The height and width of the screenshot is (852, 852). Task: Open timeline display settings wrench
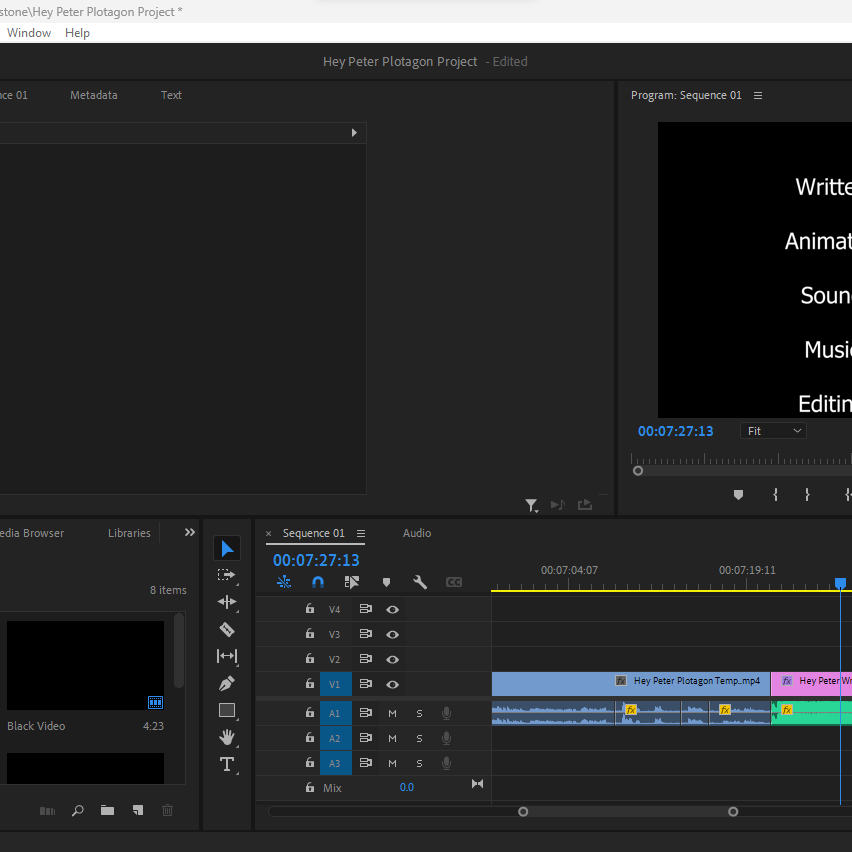click(420, 582)
